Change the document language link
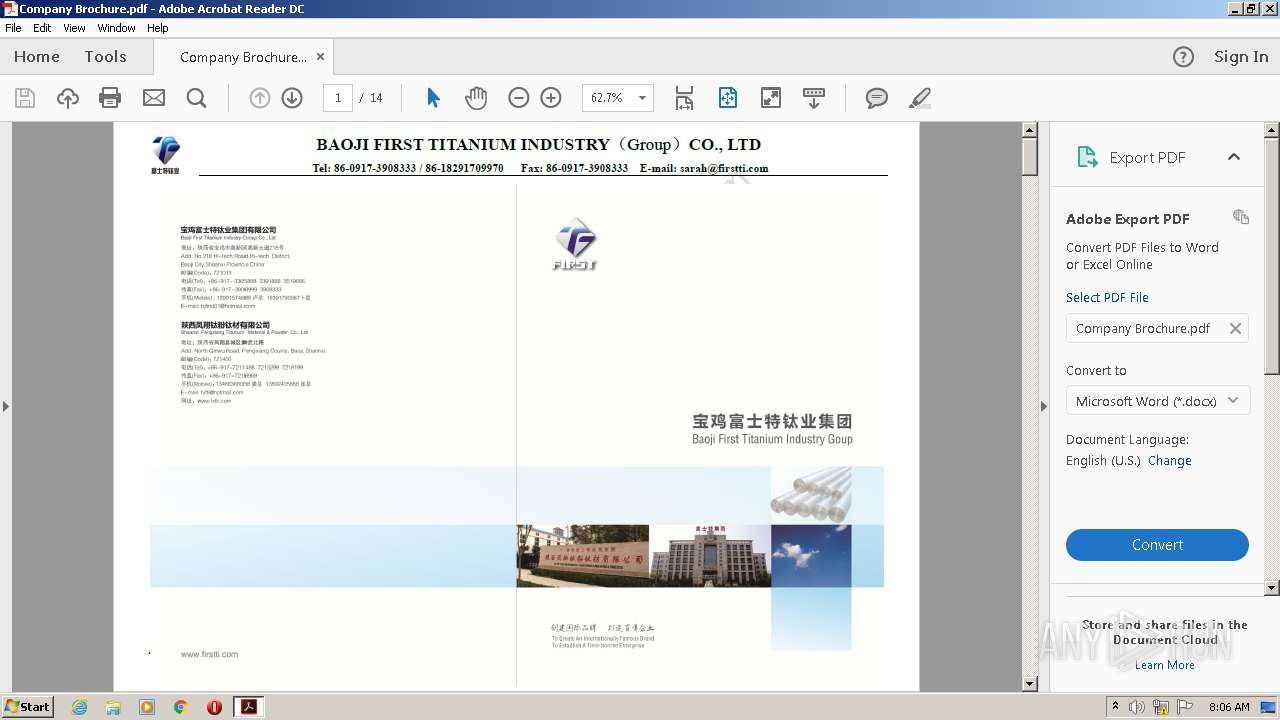The image size is (1280, 720). point(1169,461)
